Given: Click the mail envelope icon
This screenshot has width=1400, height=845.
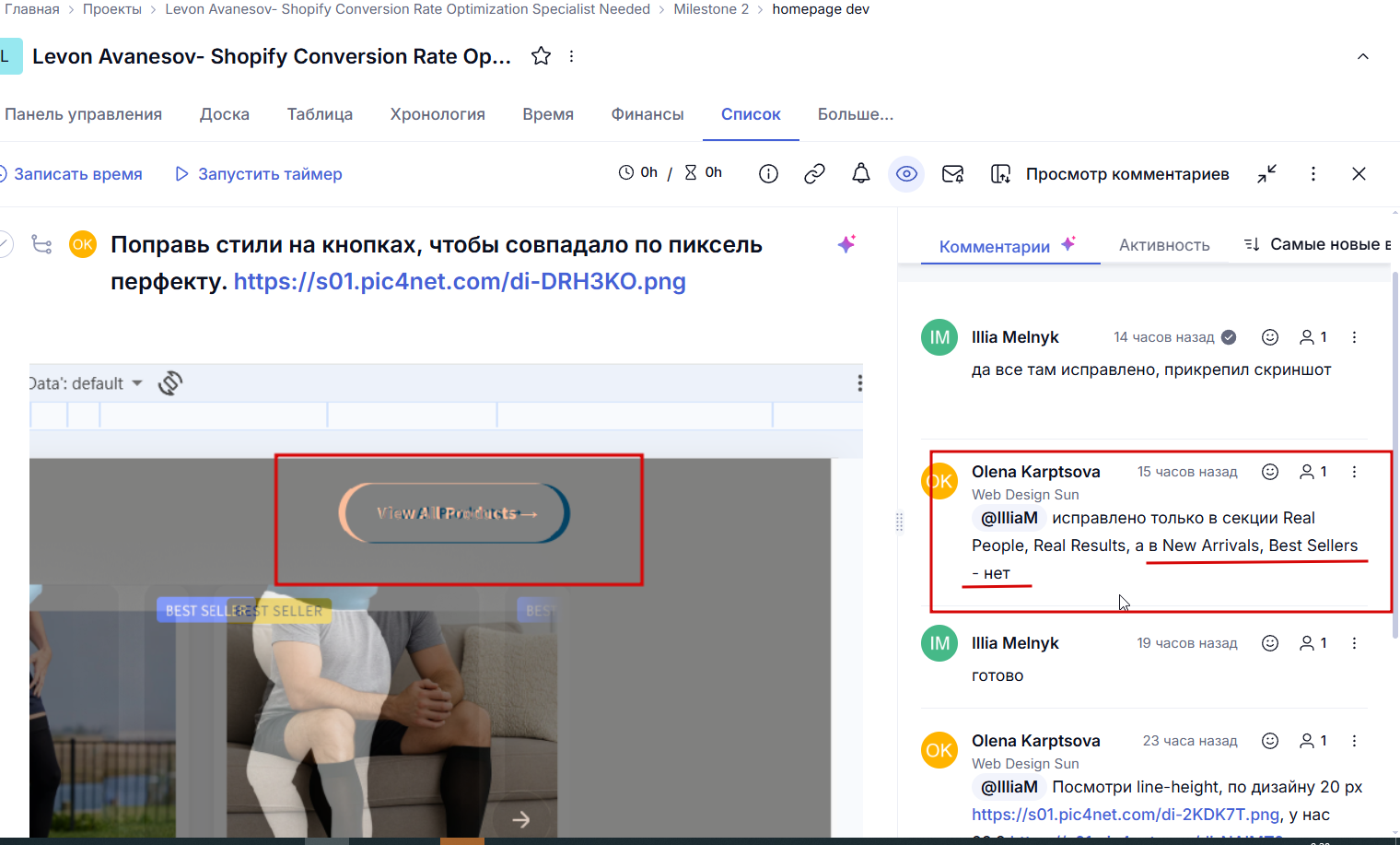Looking at the screenshot, I should point(953,173).
